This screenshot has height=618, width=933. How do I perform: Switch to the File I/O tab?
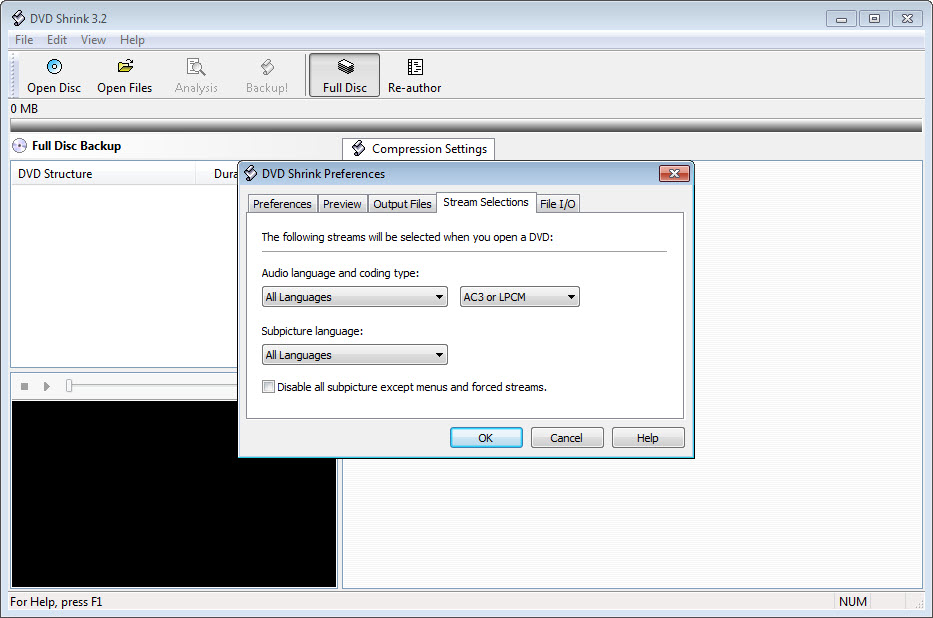click(558, 203)
